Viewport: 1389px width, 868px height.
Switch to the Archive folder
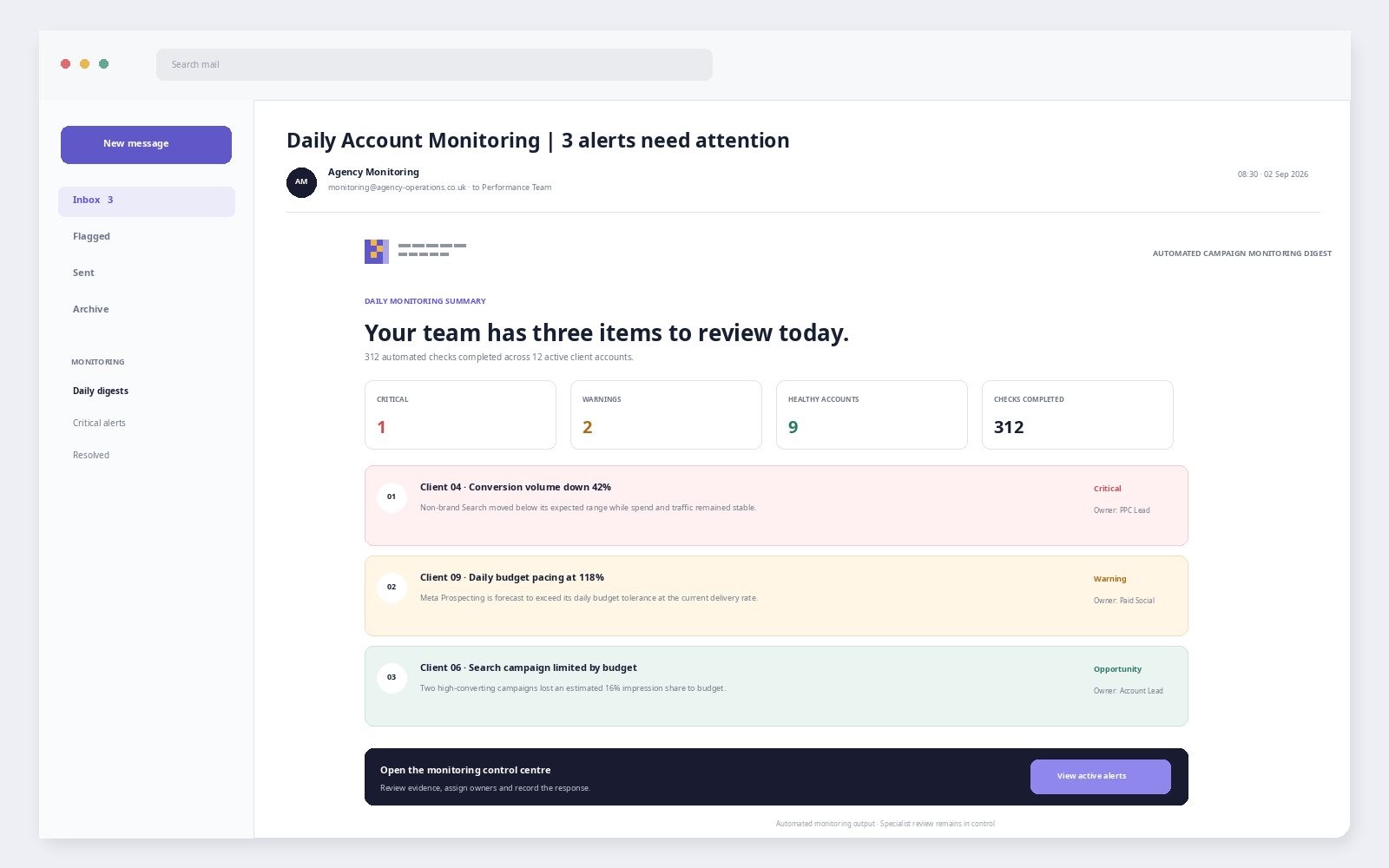click(x=90, y=309)
